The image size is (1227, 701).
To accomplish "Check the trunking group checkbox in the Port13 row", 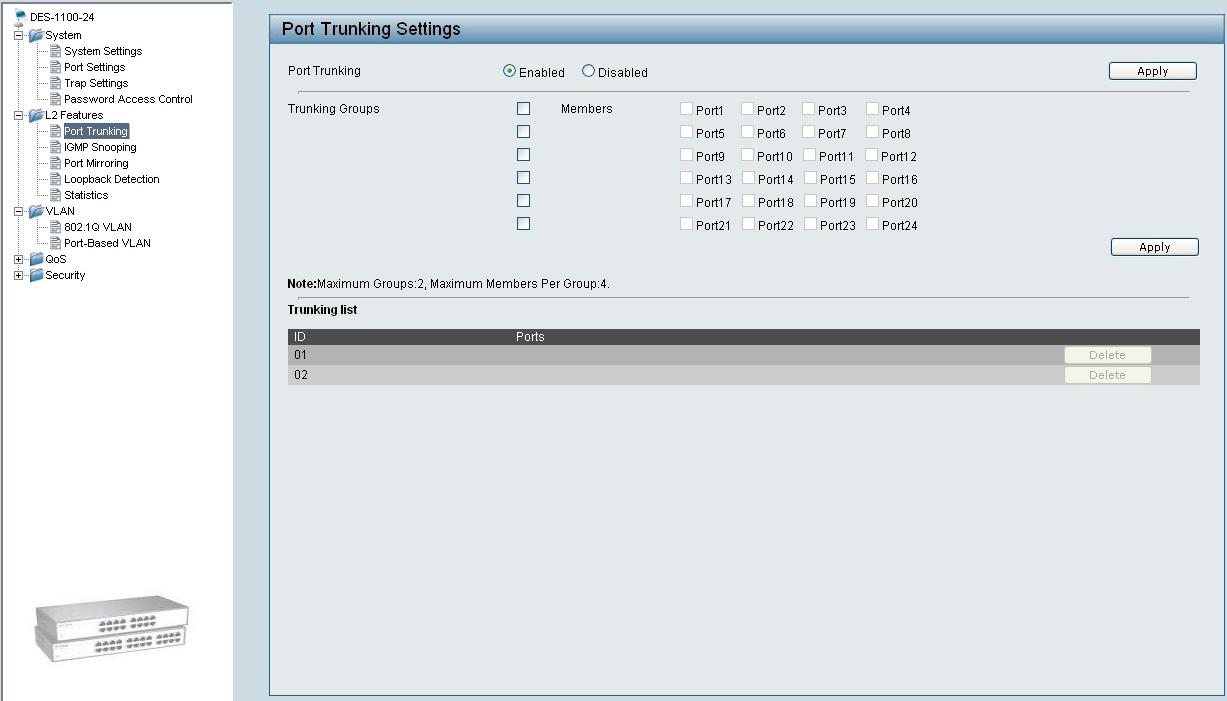I will [523, 177].
